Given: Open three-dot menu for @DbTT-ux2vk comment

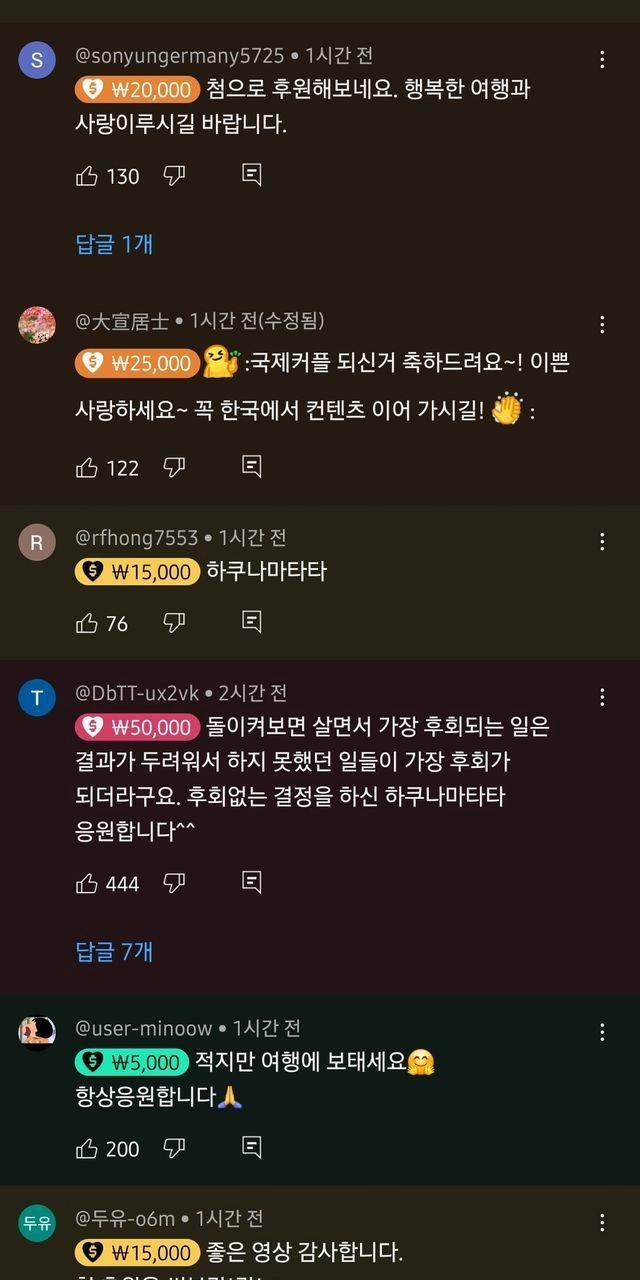Looking at the screenshot, I should tap(602, 697).
